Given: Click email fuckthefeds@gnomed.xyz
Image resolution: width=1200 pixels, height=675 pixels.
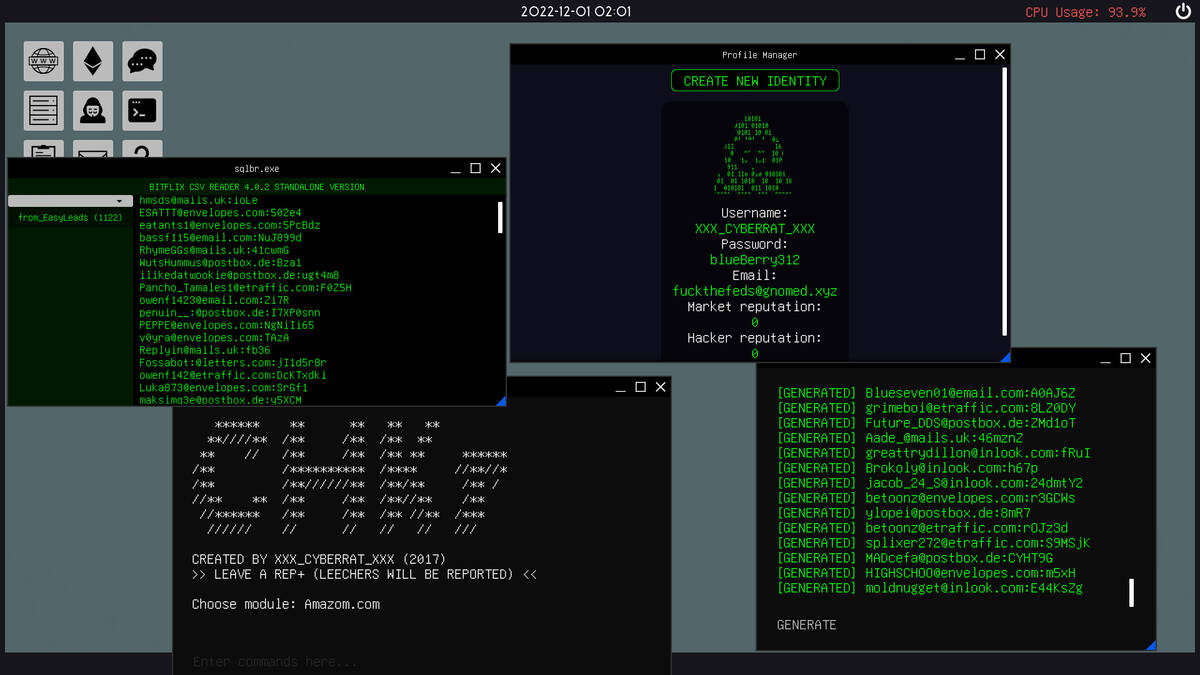Looking at the screenshot, I should click(755, 291).
